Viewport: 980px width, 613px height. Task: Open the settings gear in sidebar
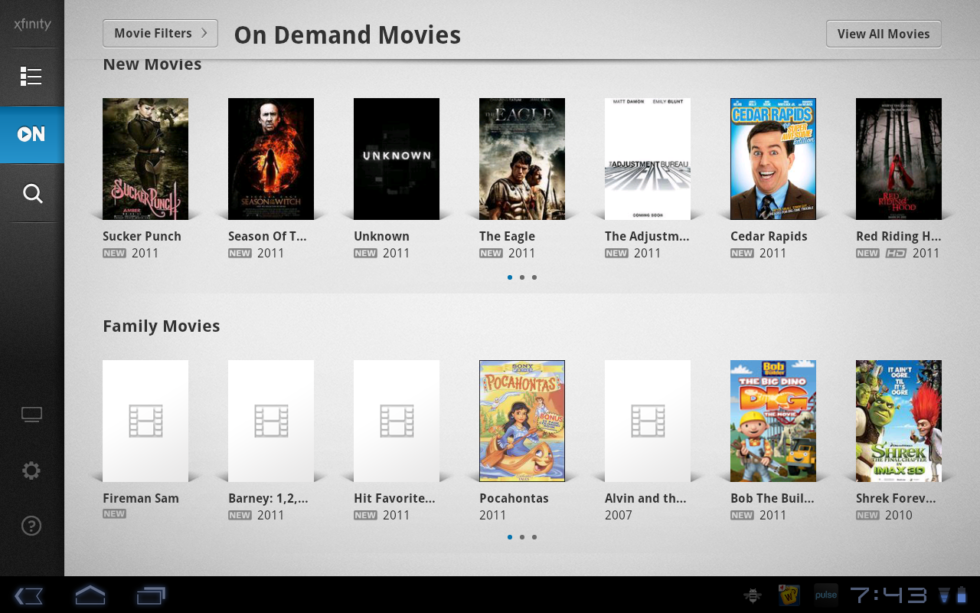coord(31,470)
